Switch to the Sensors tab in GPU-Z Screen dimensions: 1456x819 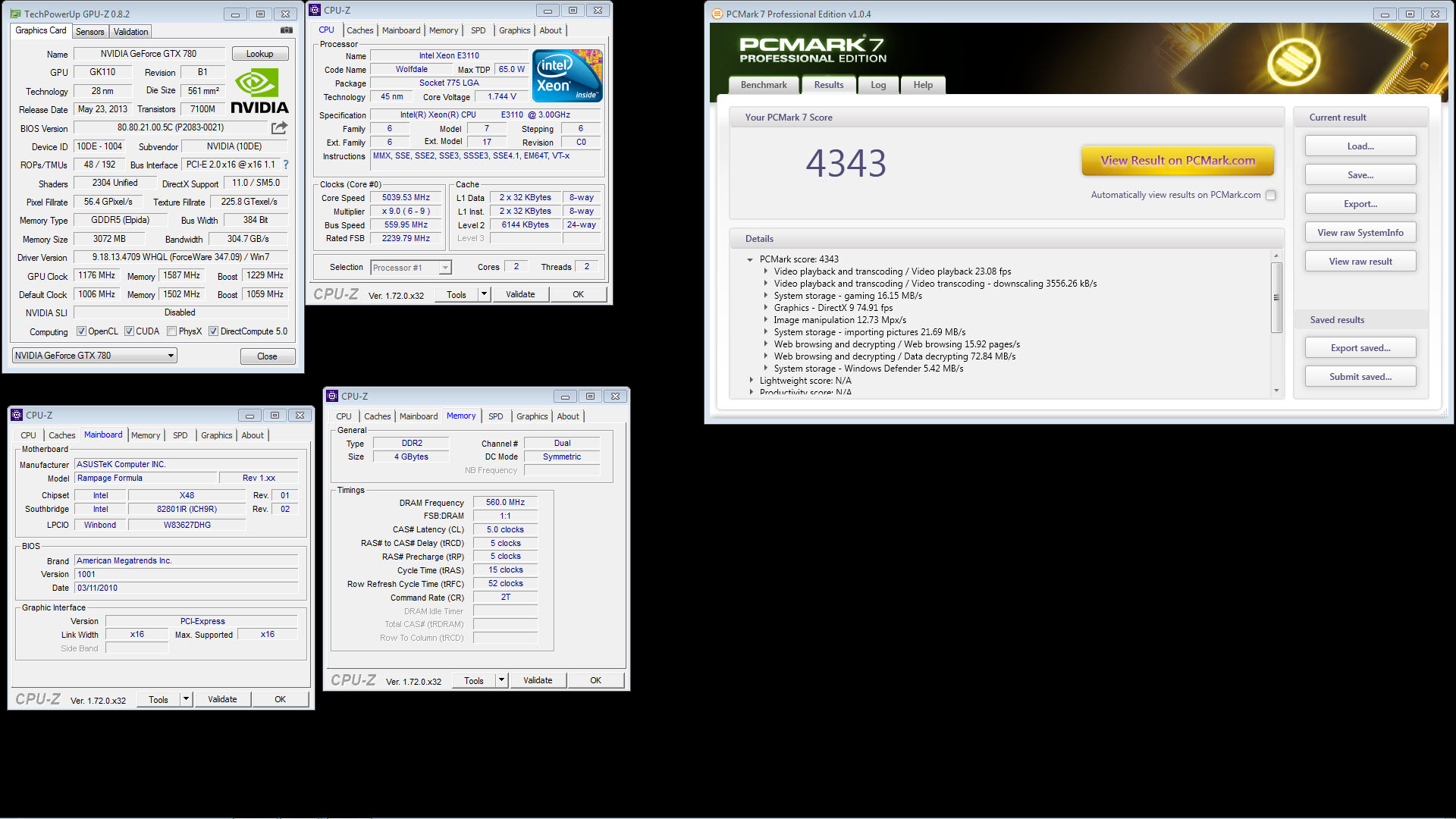coord(90,31)
